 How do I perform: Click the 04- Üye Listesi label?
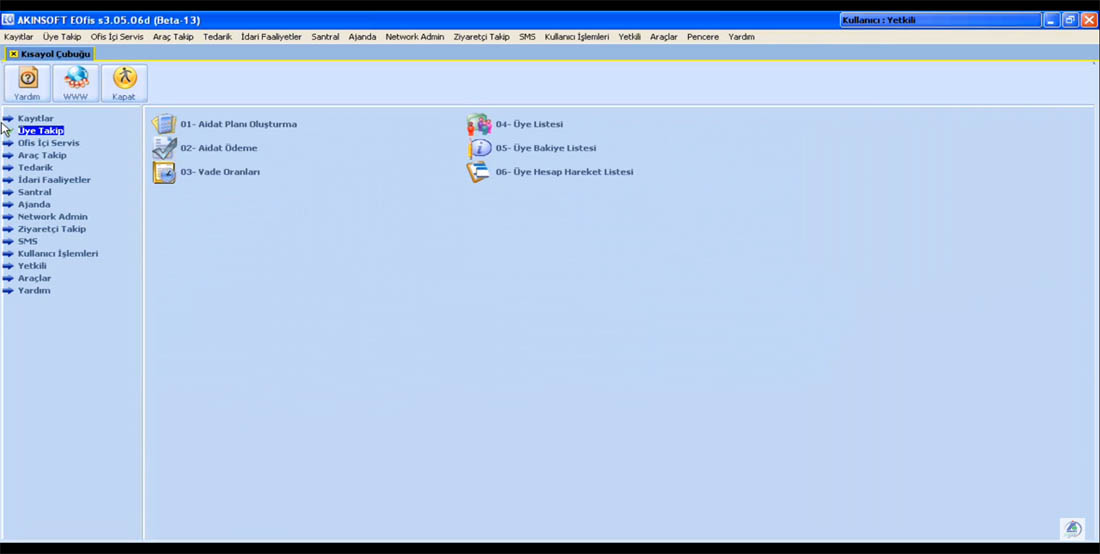pos(530,124)
